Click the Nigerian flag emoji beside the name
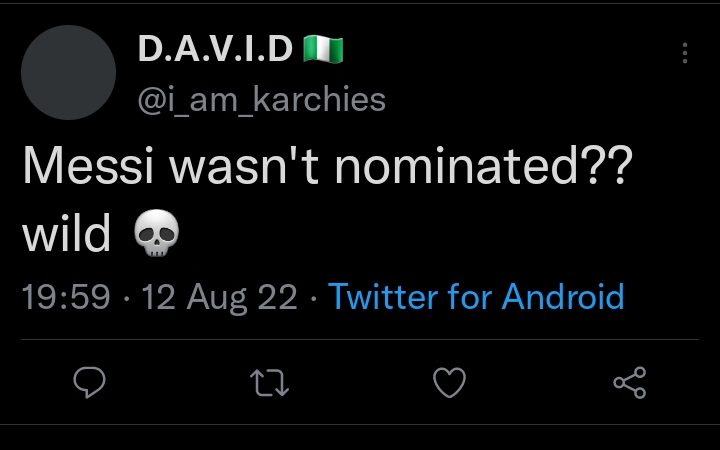720x450 pixels. 323,50
